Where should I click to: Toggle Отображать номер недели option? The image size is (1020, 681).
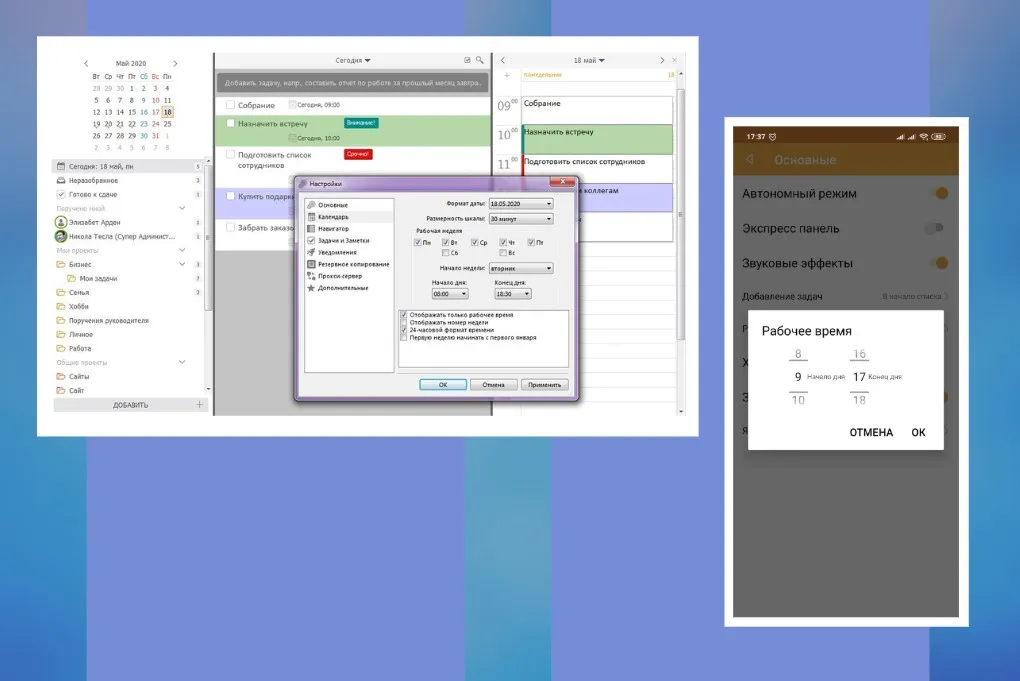click(404, 322)
